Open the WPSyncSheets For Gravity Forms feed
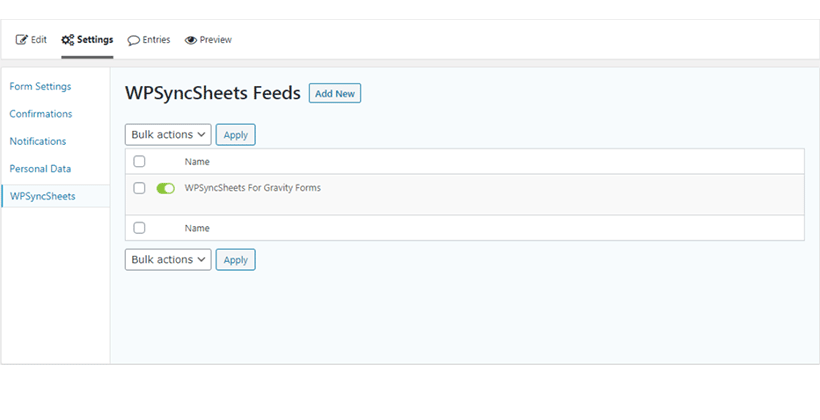820x420 pixels. point(253,188)
